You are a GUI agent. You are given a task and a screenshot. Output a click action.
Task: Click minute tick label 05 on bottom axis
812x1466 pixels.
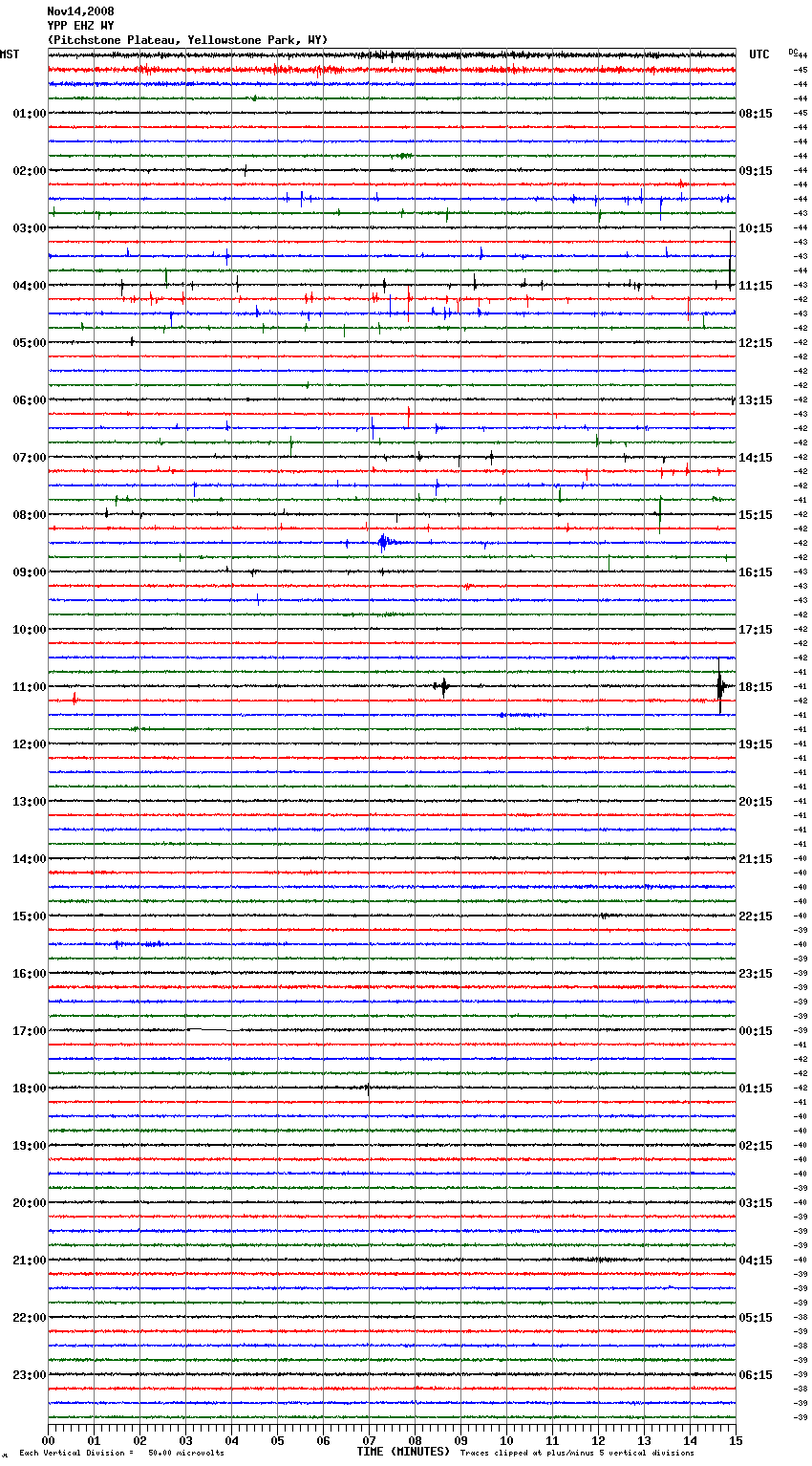[277, 1440]
